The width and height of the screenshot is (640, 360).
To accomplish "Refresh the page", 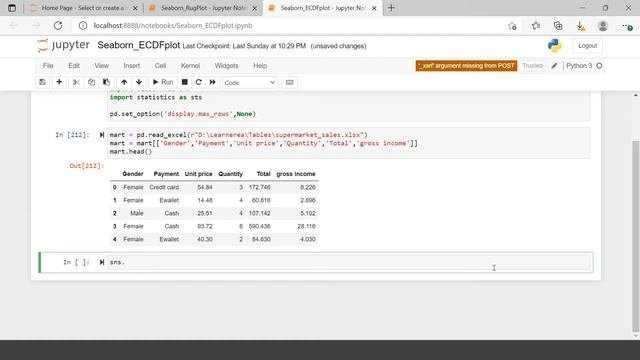I will click(x=58, y=26).
